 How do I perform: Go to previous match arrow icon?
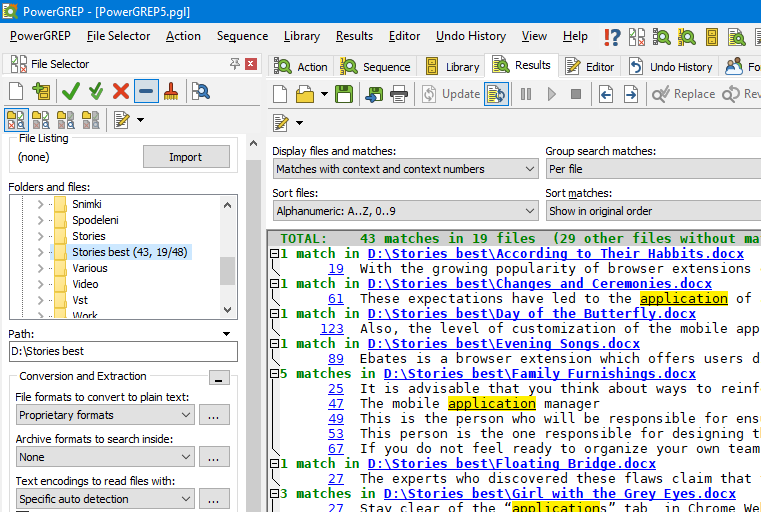click(606, 94)
